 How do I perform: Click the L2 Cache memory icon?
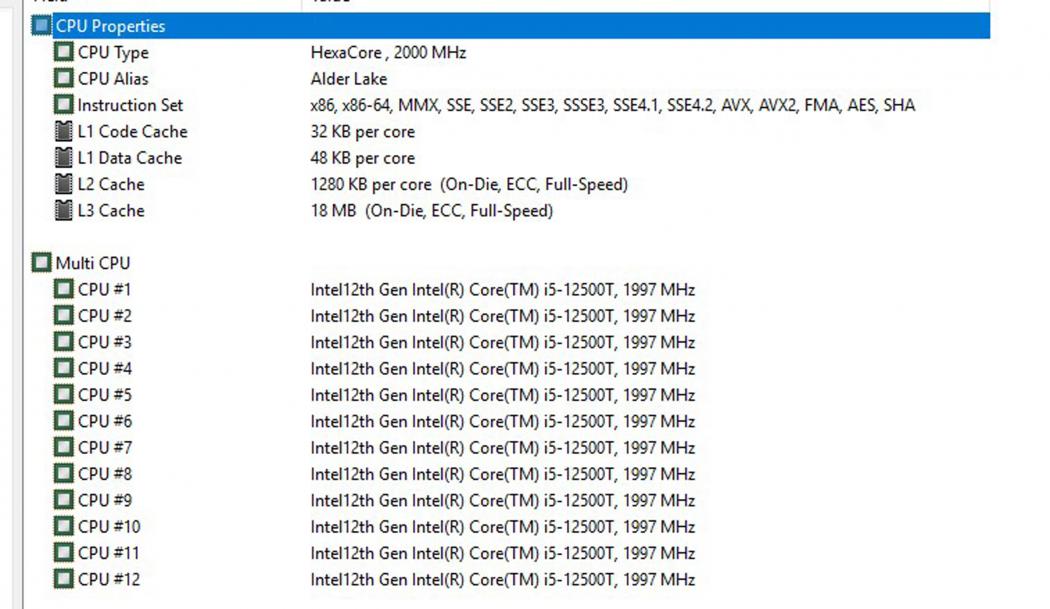point(63,184)
